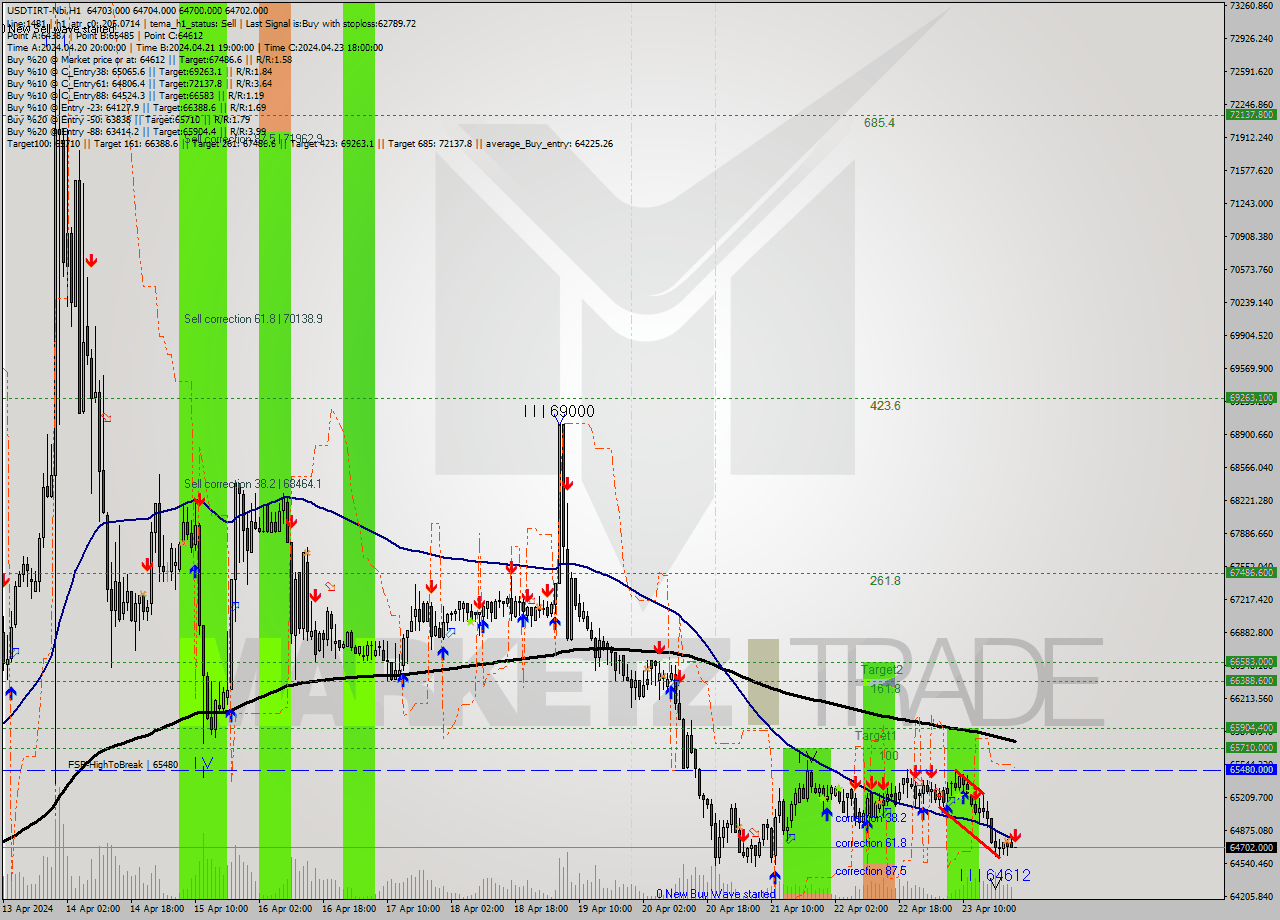Click the '21 Apr 10:00' time axis label
This screenshot has width=1280, height=920.
(x=798, y=909)
